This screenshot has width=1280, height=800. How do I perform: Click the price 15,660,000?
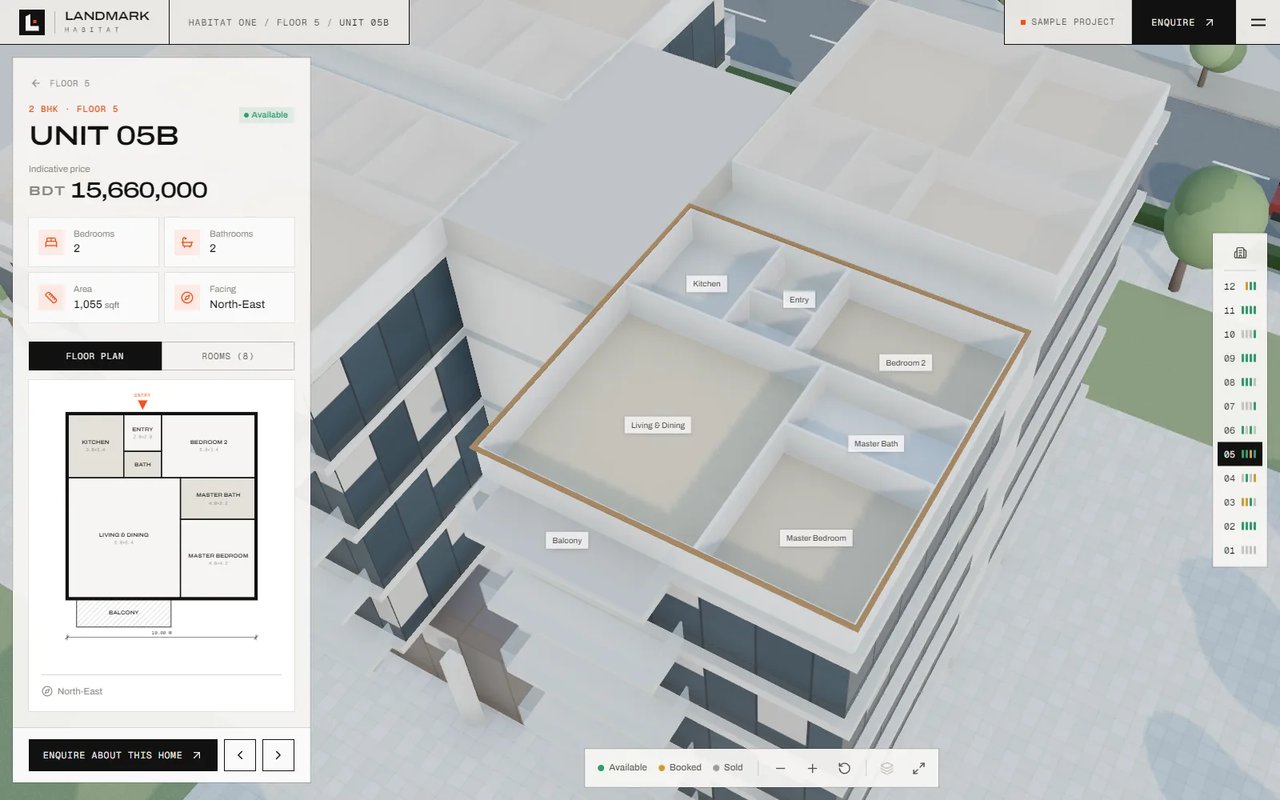[x=139, y=190]
